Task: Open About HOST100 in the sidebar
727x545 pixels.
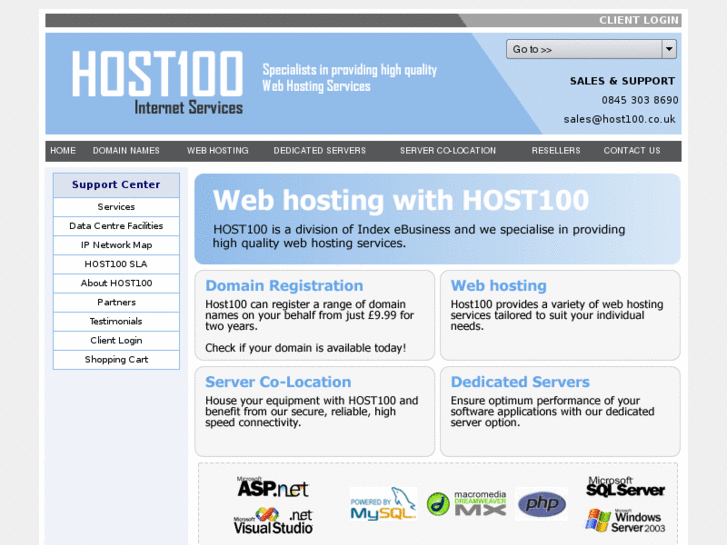Action: 116,283
